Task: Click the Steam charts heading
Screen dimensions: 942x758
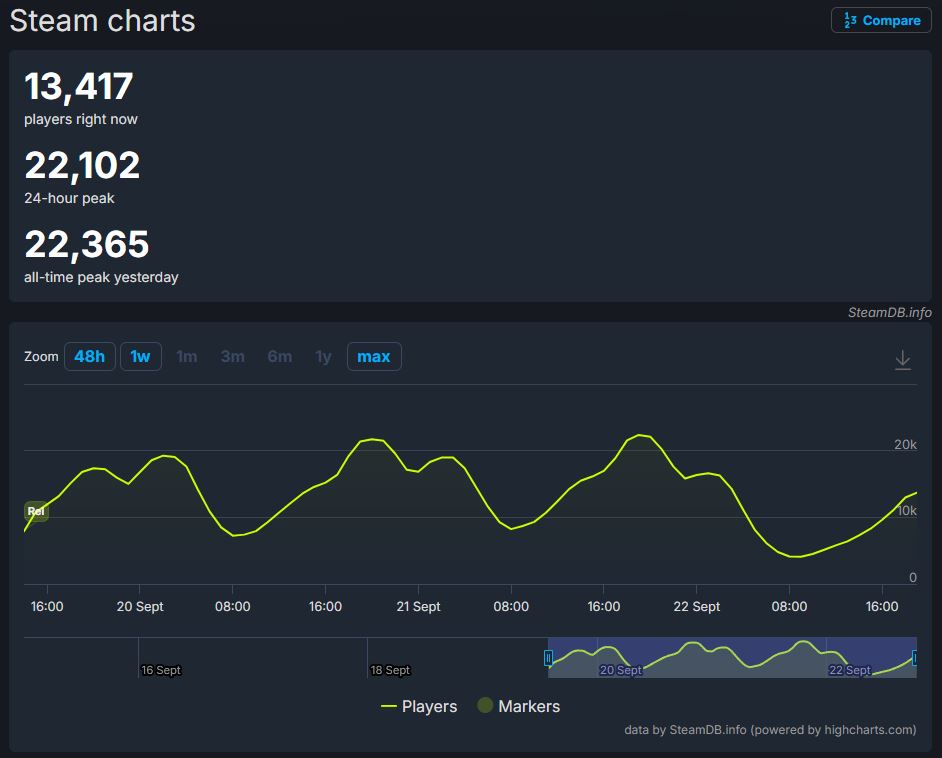Action: pos(103,21)
